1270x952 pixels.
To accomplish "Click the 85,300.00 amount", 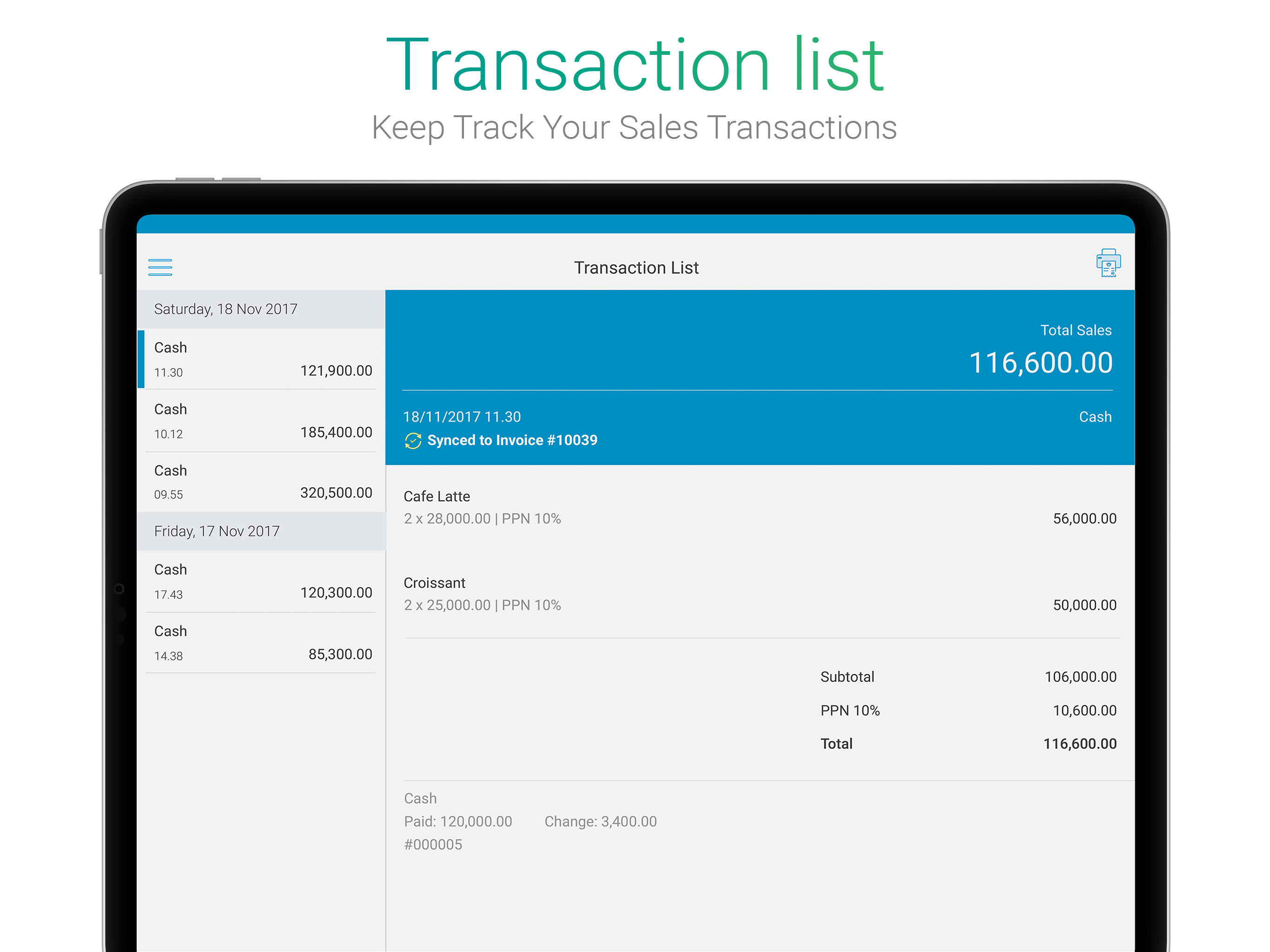I will point(340,654).
